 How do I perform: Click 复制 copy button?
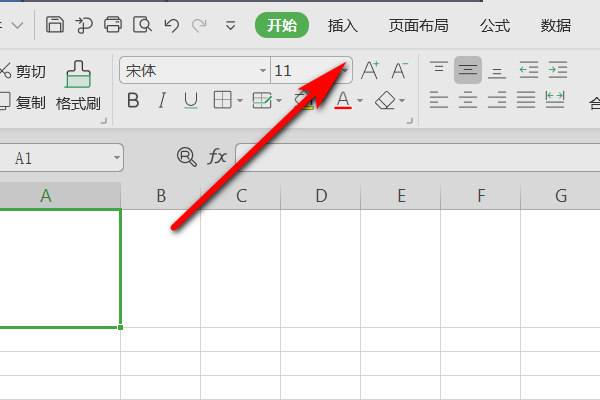[x=23, y=102]
